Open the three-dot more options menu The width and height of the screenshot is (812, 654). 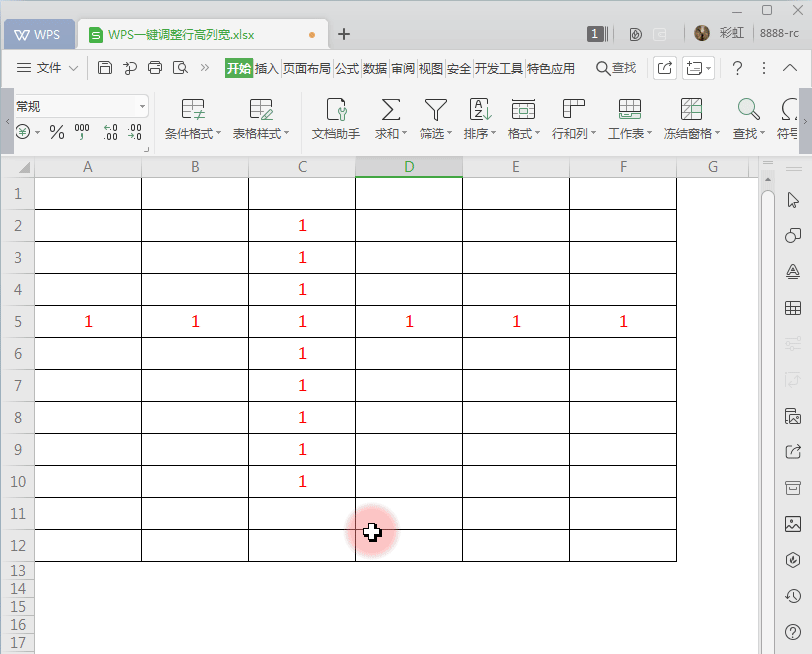click(764, 68)
